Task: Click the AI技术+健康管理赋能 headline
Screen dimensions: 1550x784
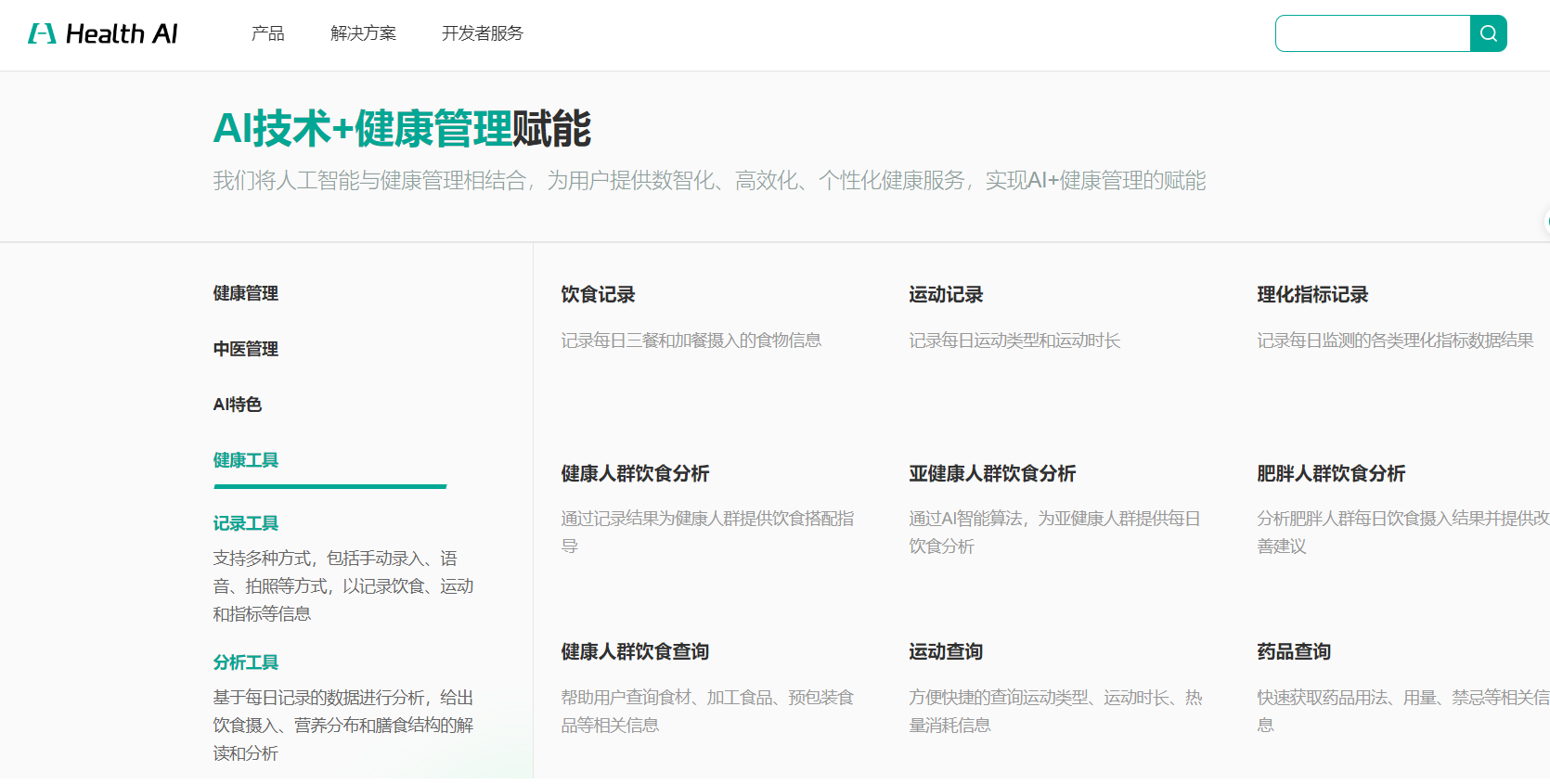Action: (x=402, y=128)
